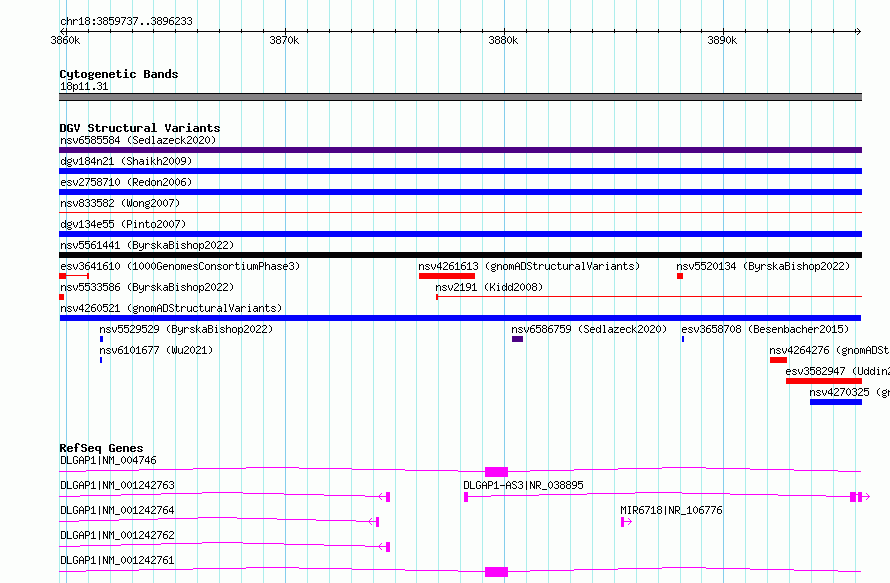Click the 3860k ruler tick label

click(65, 40)
